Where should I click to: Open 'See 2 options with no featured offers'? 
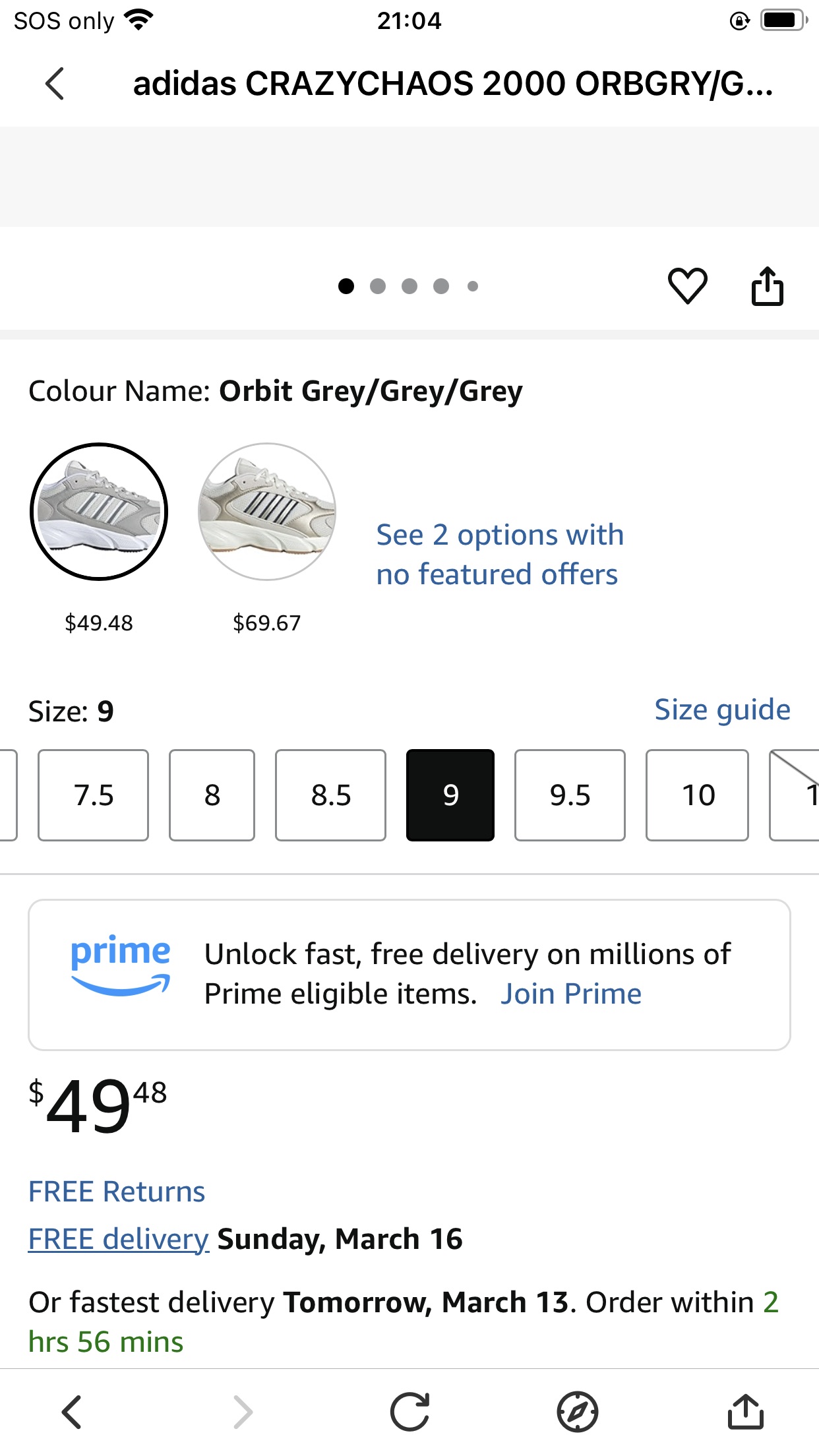point(499,554)
